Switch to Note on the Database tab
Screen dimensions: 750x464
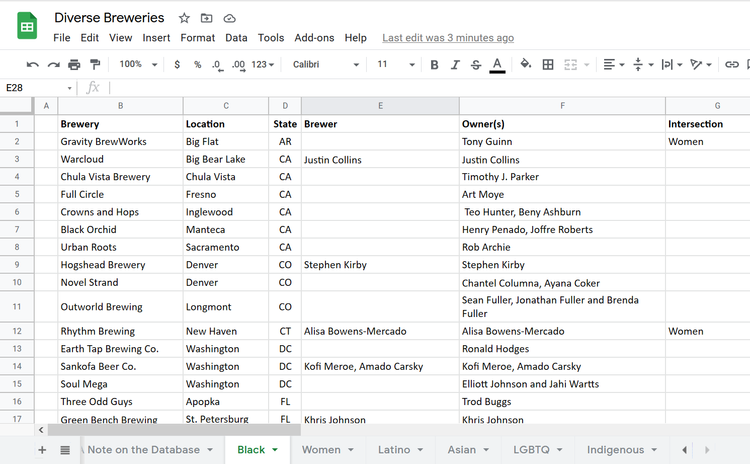click(143, 450)
